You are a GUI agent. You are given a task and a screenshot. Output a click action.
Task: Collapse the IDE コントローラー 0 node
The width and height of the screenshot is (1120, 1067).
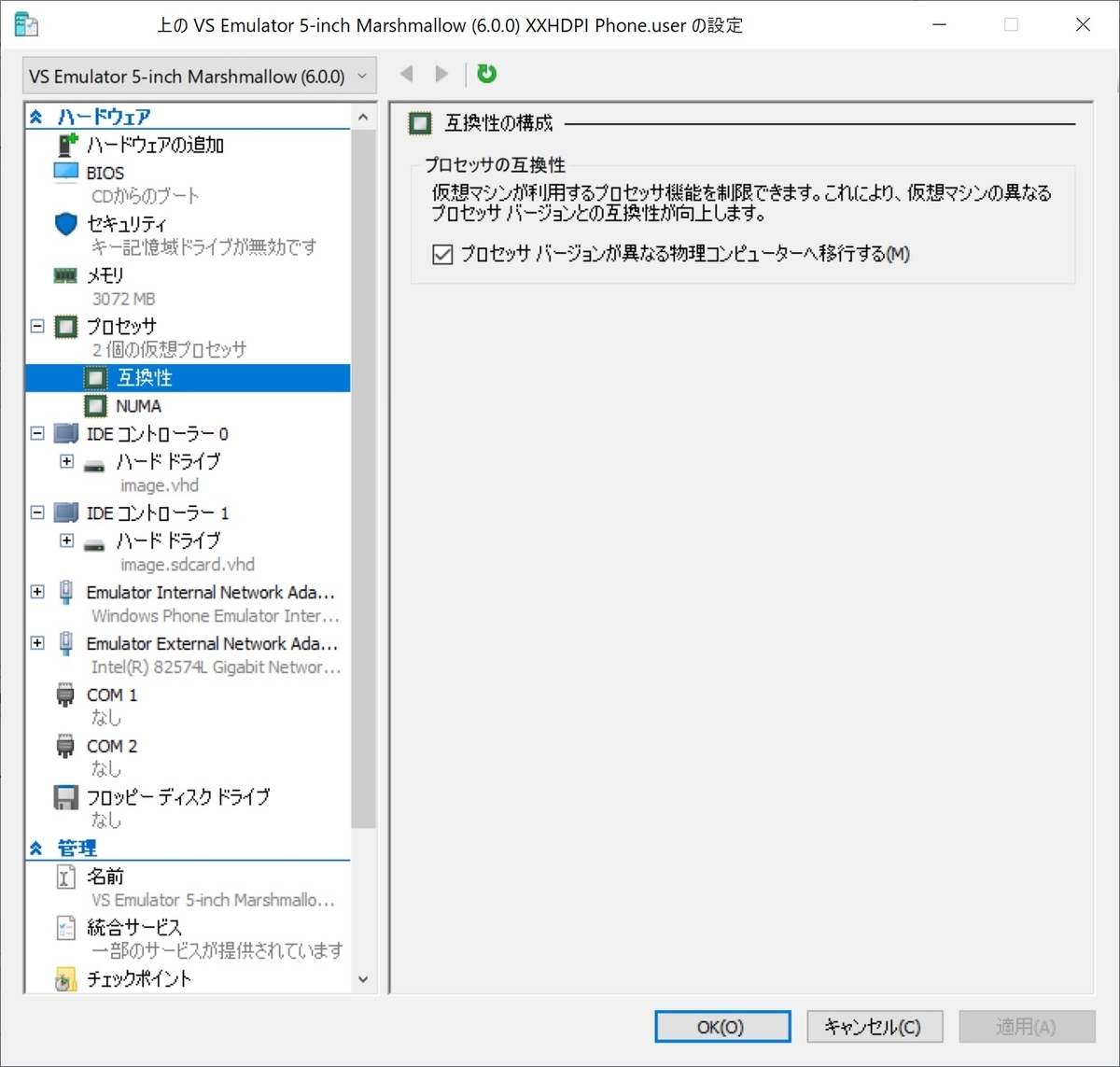[37, 434]
